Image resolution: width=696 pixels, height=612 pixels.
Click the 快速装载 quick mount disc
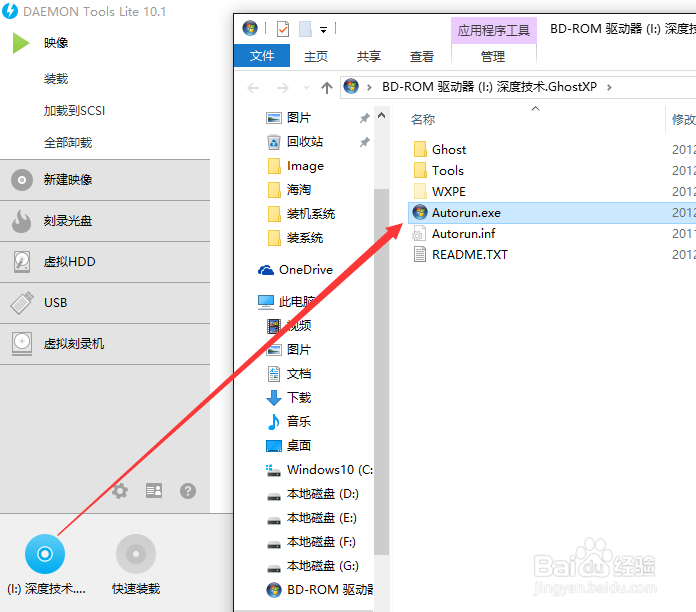pyautogui.click(x=136, y=554)
